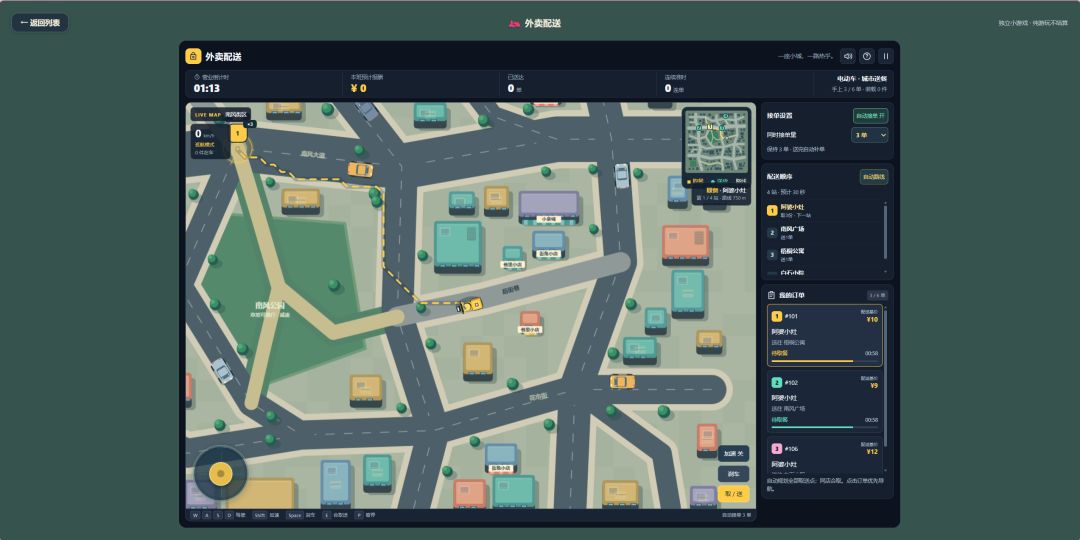Click the green number 2 badge on order #102

click(x=777, y=382)
